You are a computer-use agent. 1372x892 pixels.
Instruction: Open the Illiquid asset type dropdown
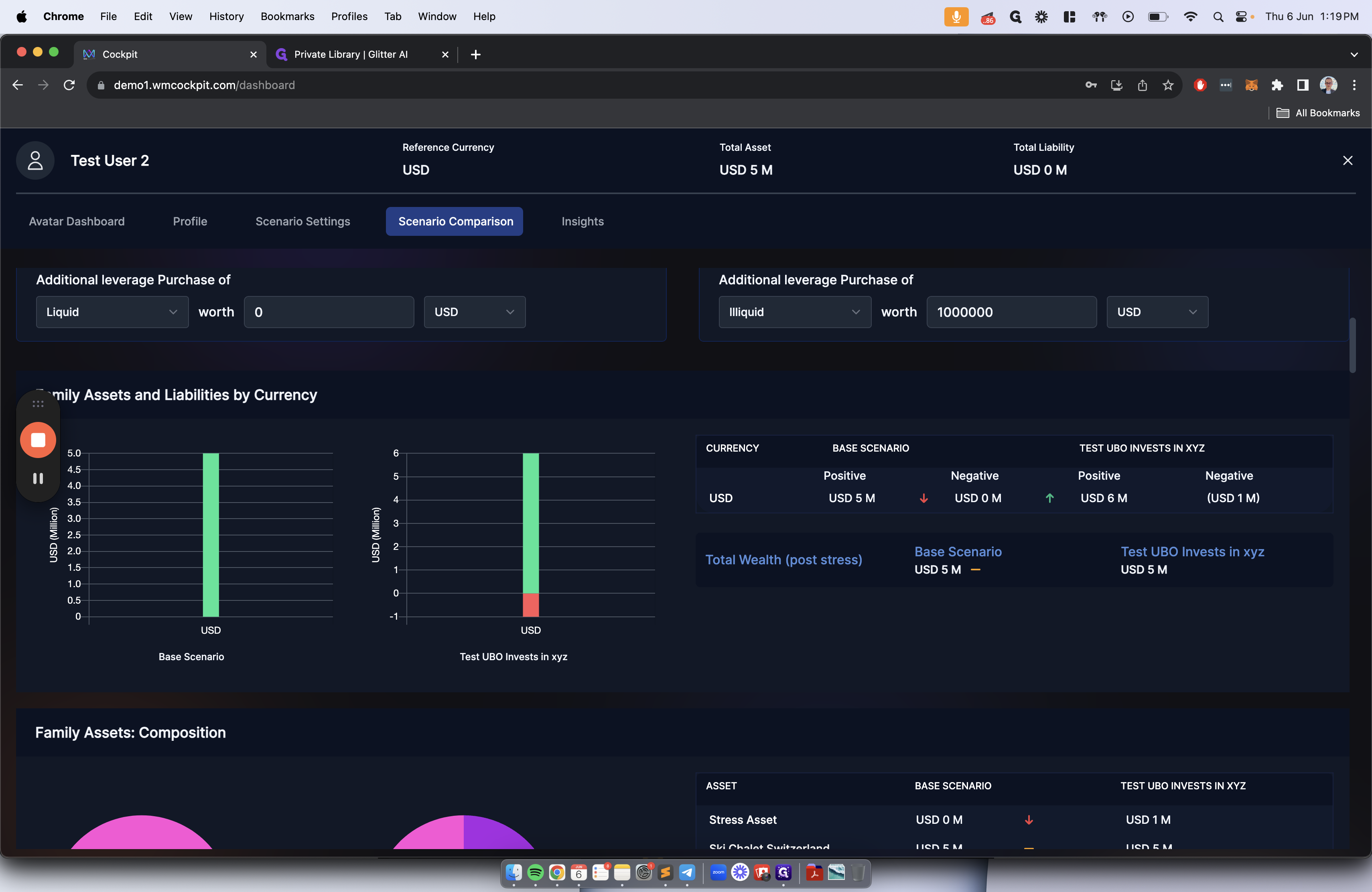794,312
